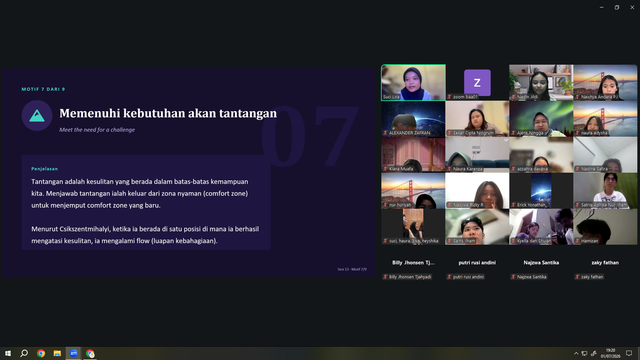Viewport: 640px width, 360px height.
Task: Select Naura Karenza's video tile
Action: click(x=477, y=155)
